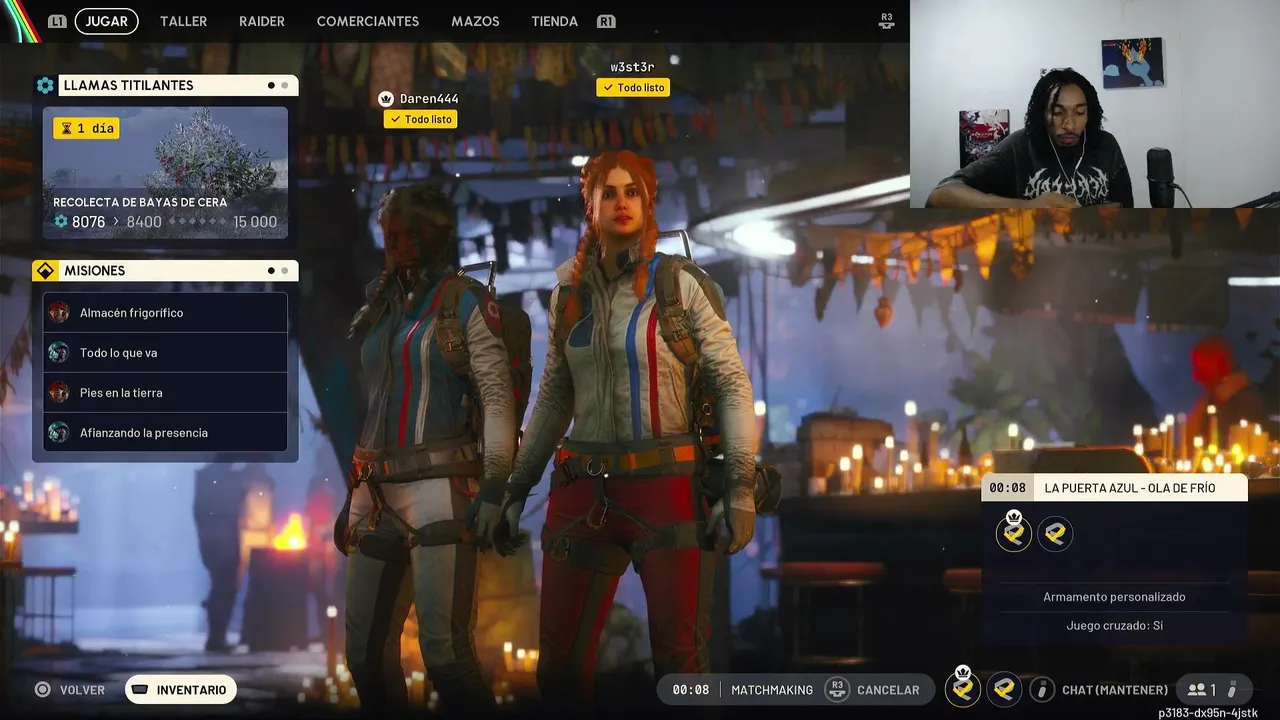Click the second player emblem in match panel
This screenshot has width=1280, height=720.
pos(1055,534)
